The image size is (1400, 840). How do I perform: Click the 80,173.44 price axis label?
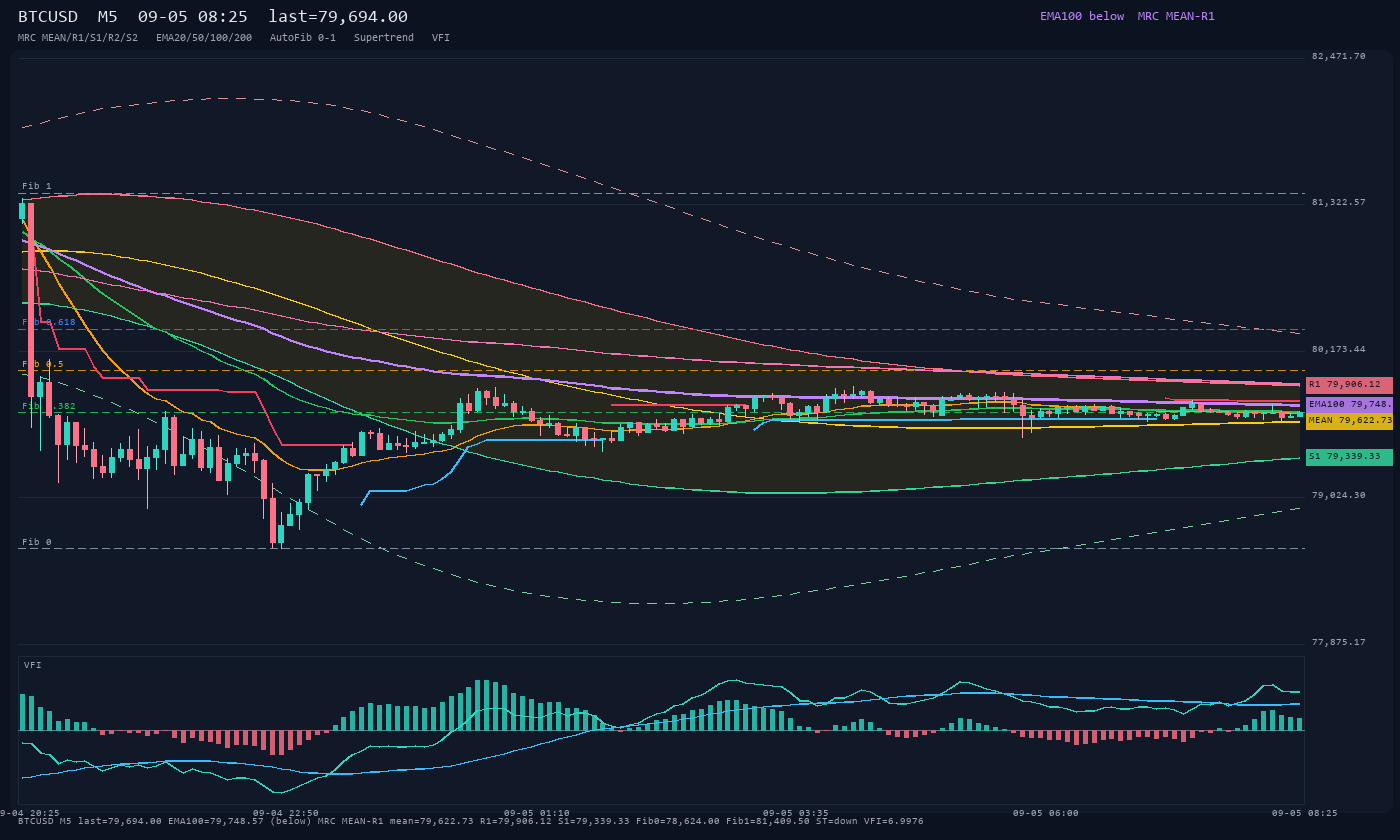tap(1338, 349)
